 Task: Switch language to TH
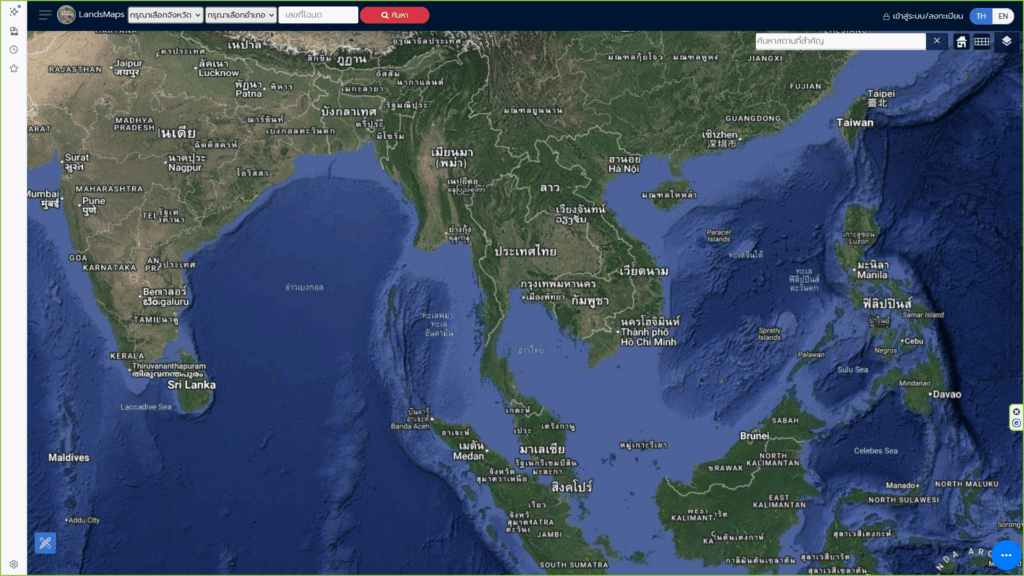click(x=981, y=16)
